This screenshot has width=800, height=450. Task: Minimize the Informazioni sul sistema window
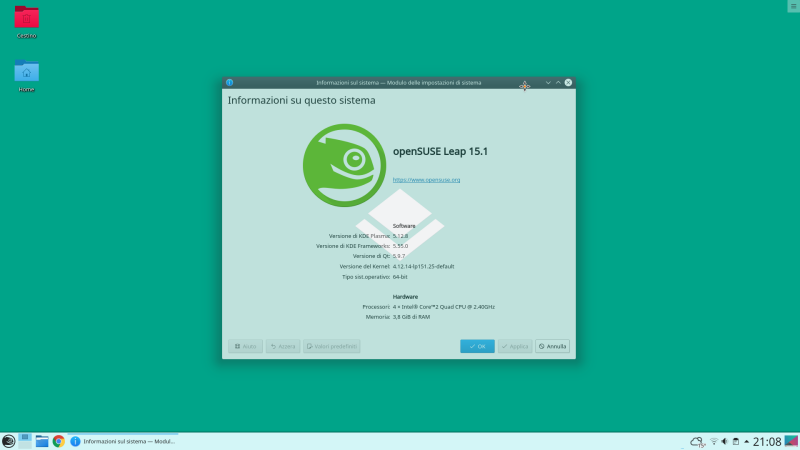tap(548, 82)
